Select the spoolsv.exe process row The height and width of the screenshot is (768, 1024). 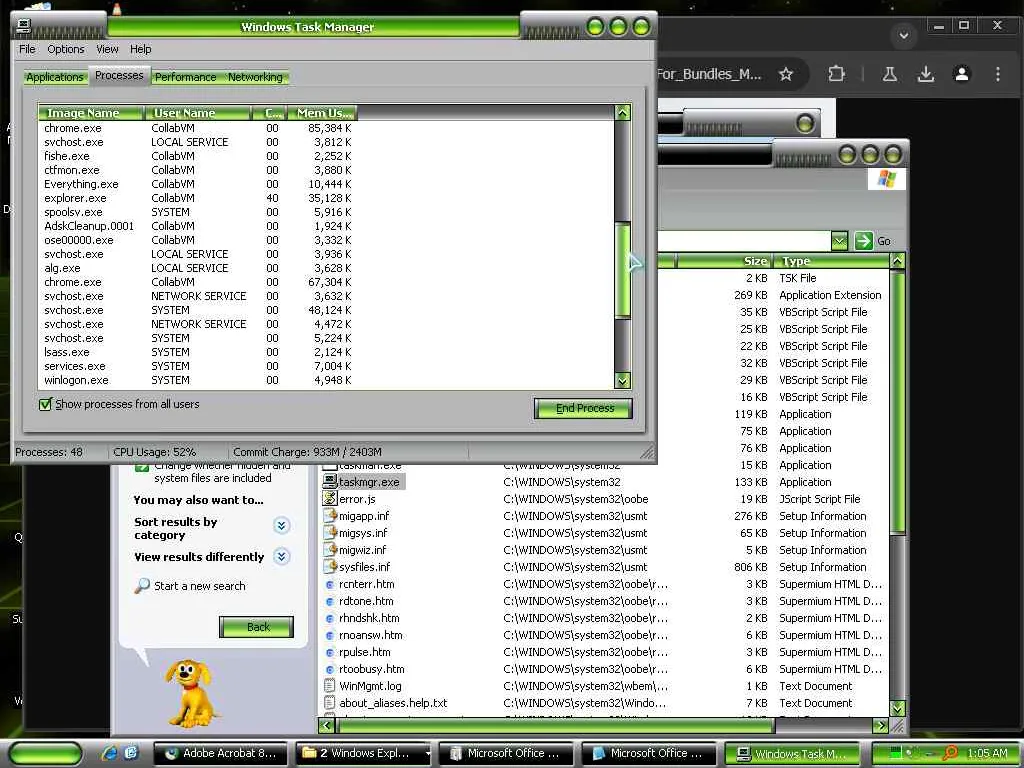point(198,212)
